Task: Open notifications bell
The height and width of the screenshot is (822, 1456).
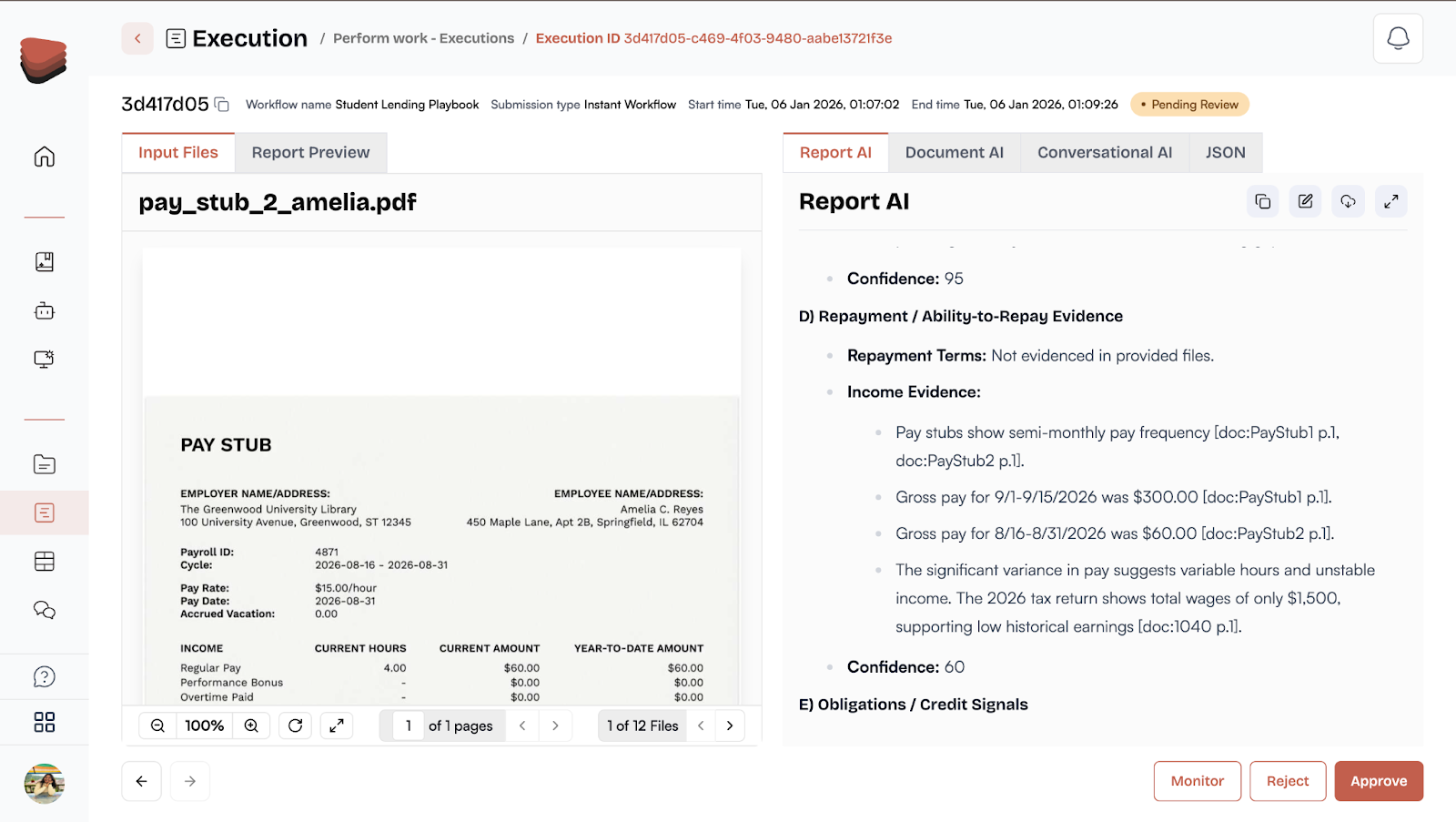Action: 1398,38
